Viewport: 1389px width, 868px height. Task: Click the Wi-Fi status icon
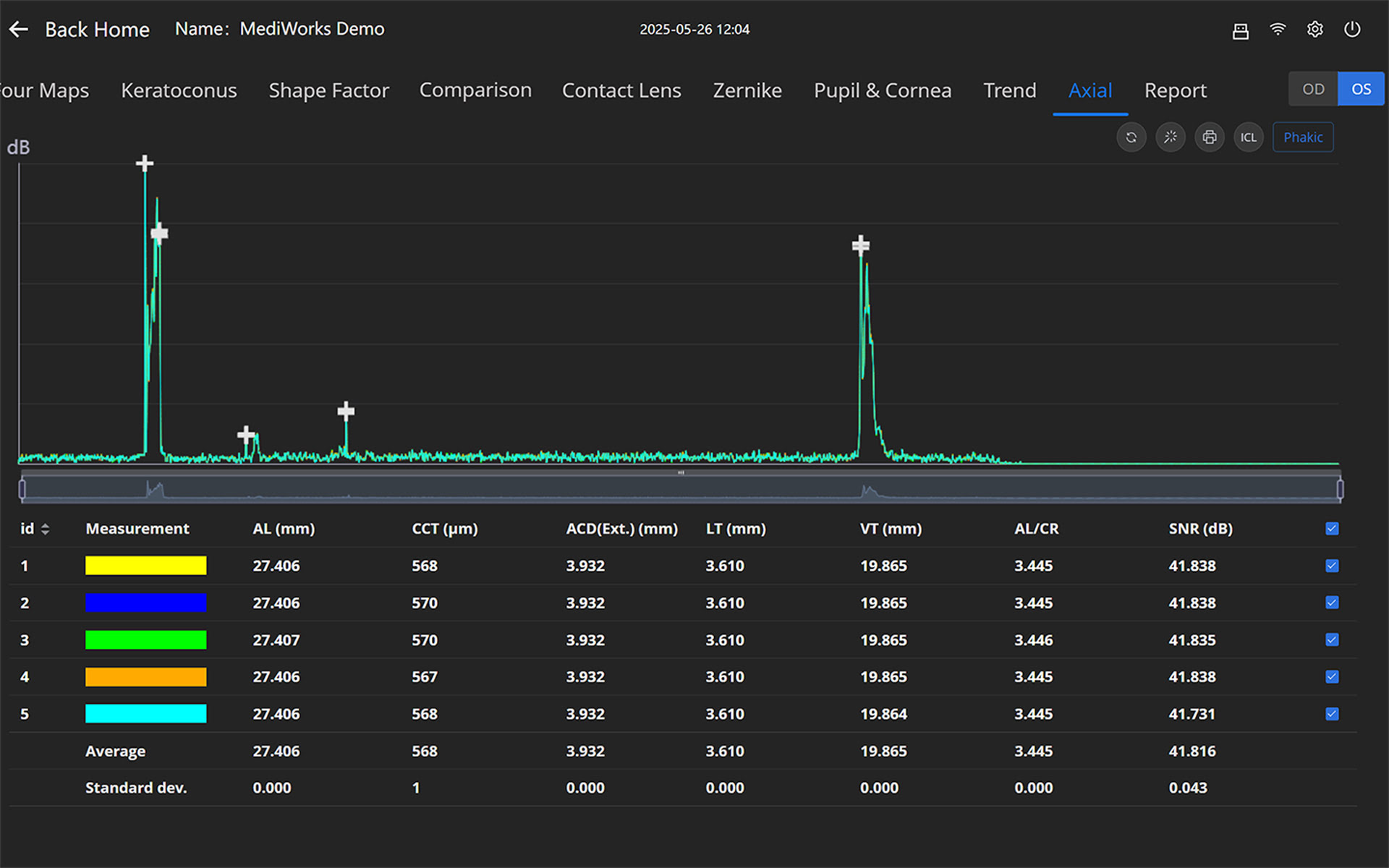(1278, 30)
